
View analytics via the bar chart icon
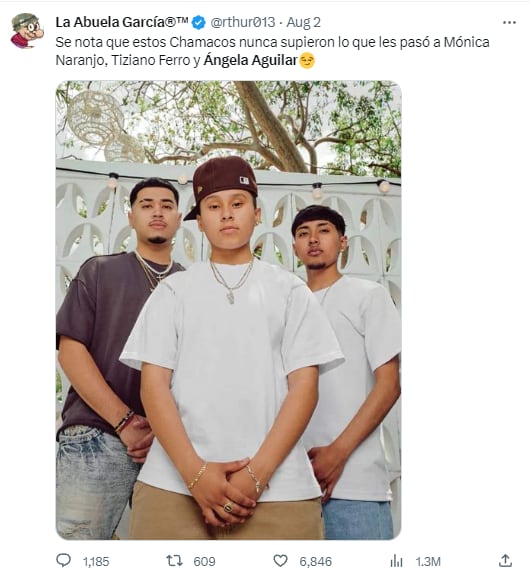tap(396, 561)
